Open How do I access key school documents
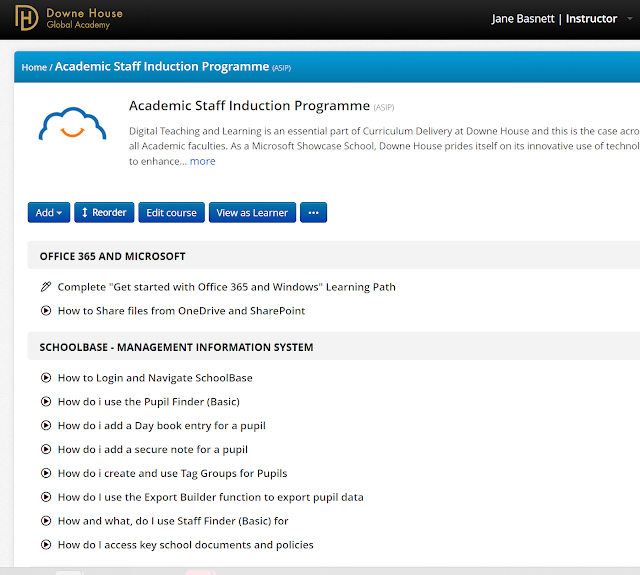640x575 pixels. (186, 545)
